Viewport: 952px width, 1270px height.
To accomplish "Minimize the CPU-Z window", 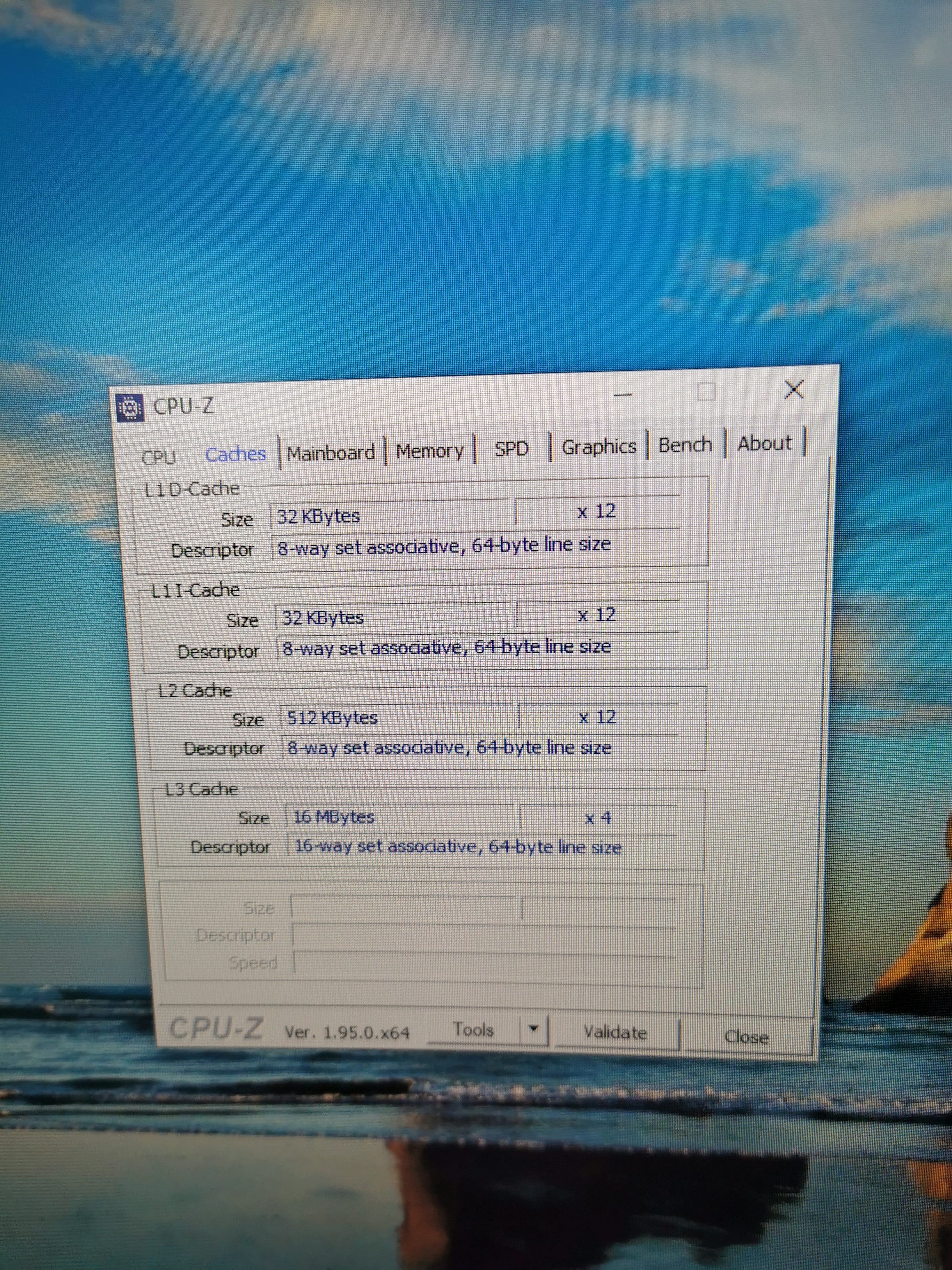I will [x=622, y=395].
